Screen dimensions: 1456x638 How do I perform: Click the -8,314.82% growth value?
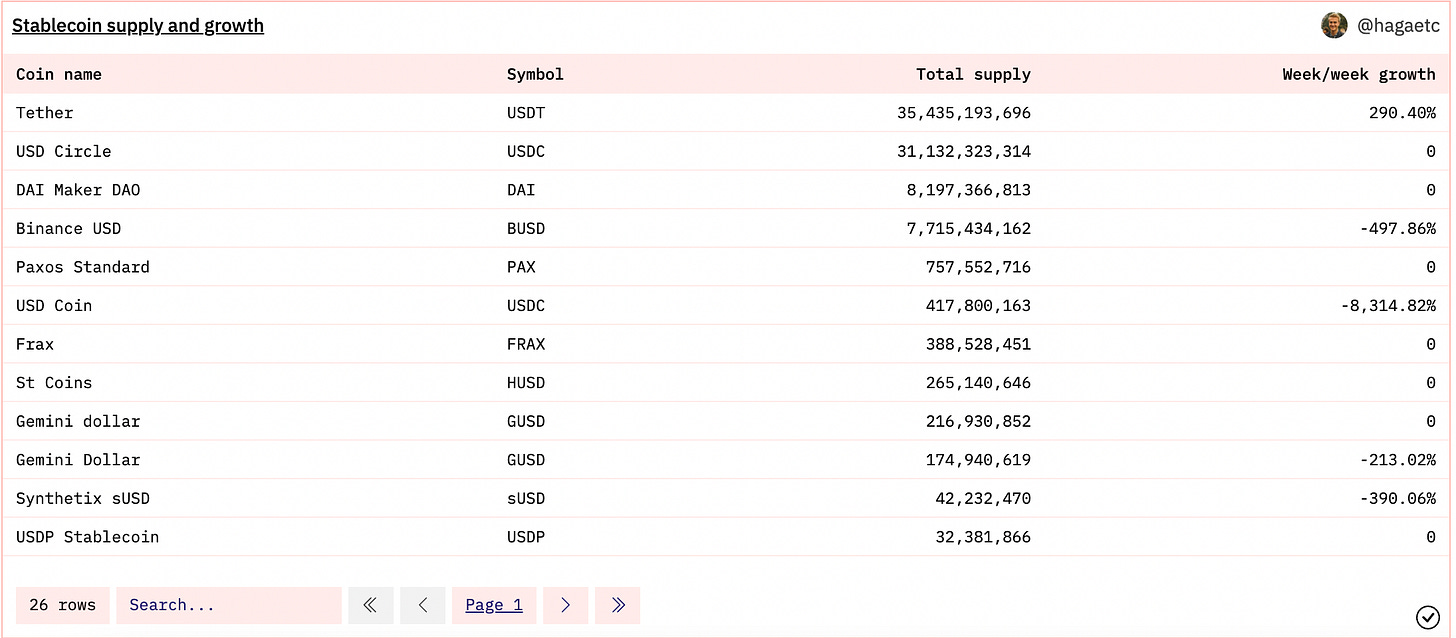tap(1388, 306)
